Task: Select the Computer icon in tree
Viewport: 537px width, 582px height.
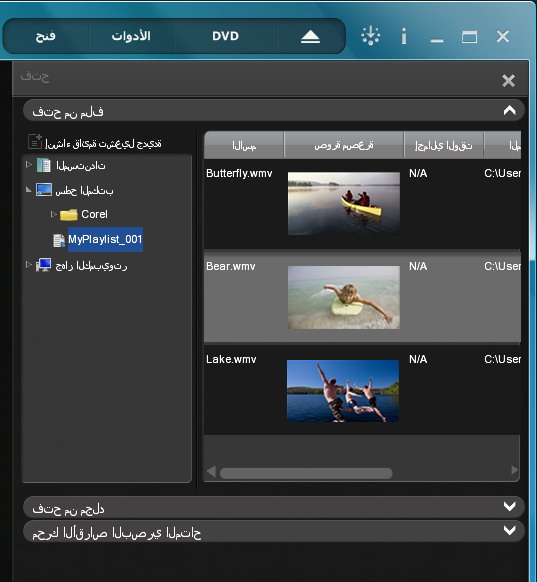Action: tap(43, 265)
